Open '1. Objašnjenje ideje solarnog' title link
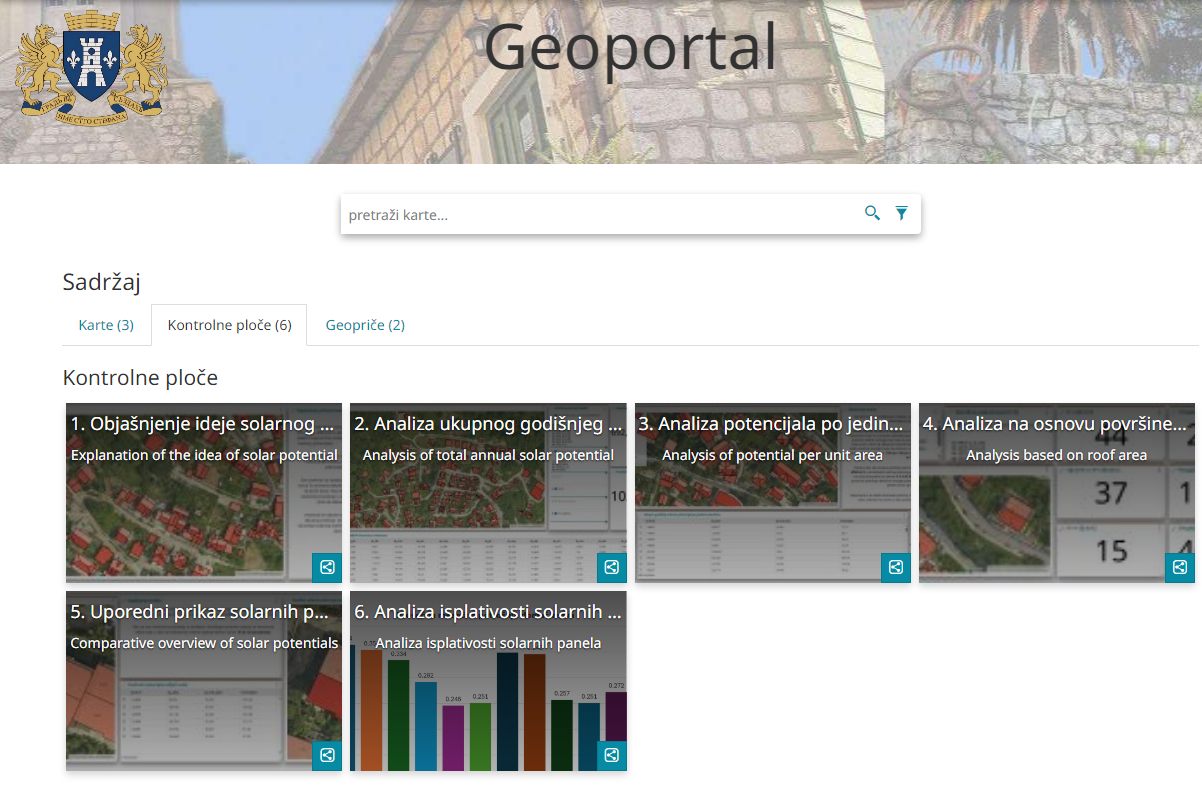The width and height of the screenshot is (1202, 790). [x=202, y=424]
